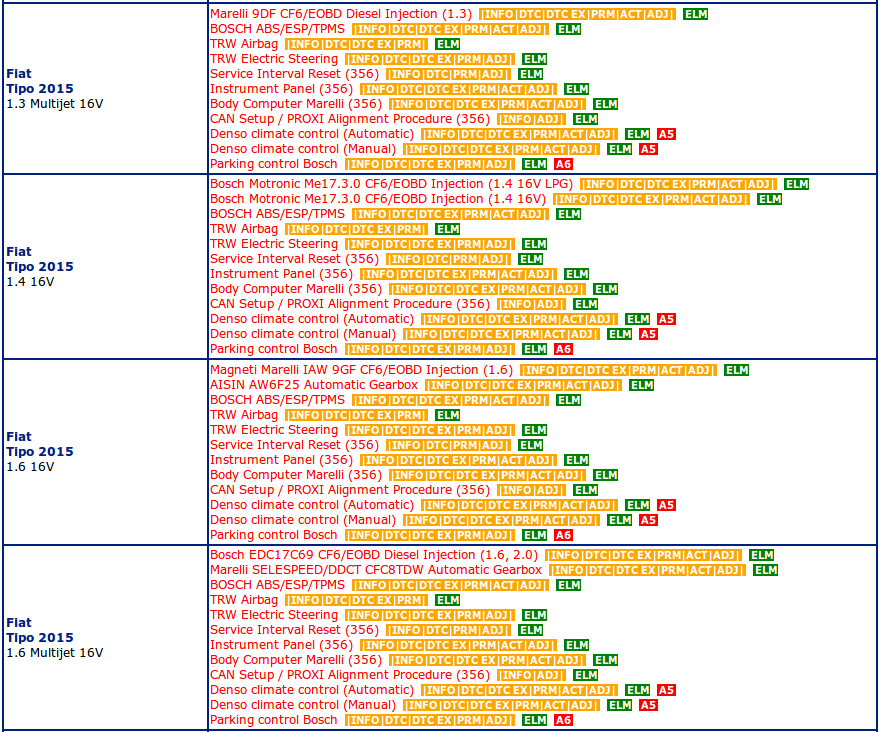This screenshot has width=881, height=732.
Task: Click ELM badge beside Marelli SELESPEED/DDCT gearbox
Action: point(765,570)
